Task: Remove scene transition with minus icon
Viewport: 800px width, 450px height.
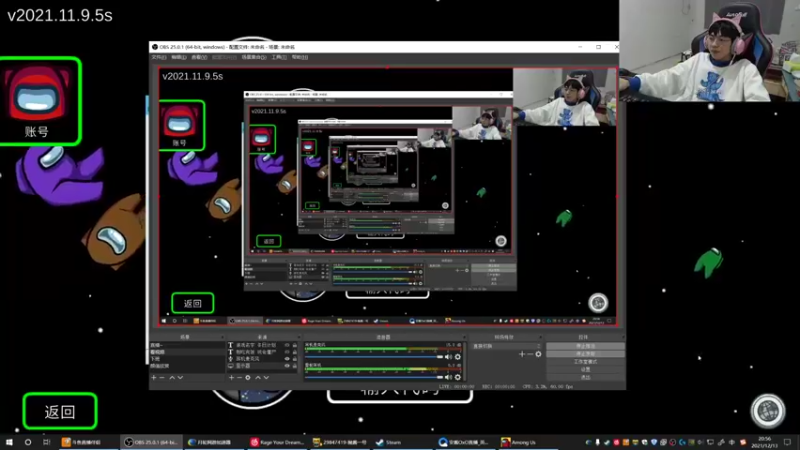Action: 530,354
